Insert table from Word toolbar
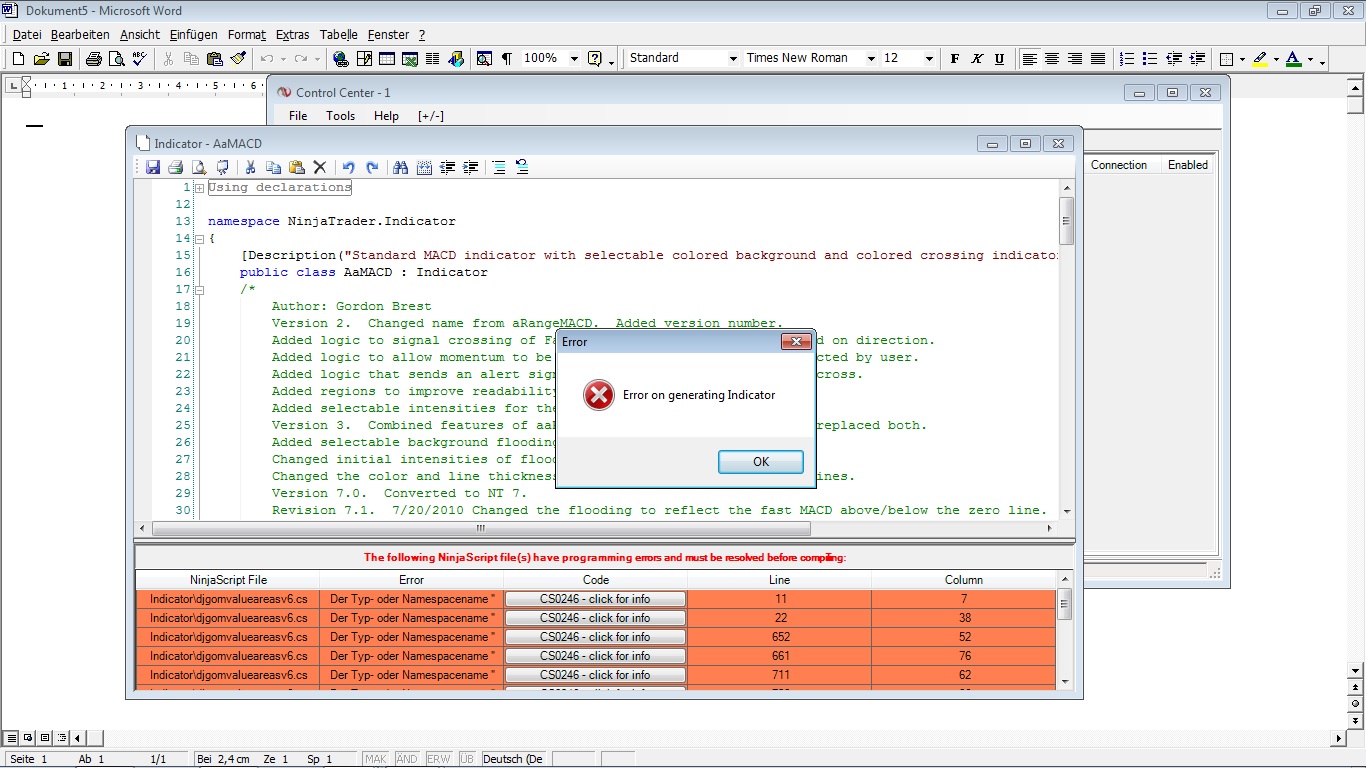The image size is (1366, 768). (387, 59)
